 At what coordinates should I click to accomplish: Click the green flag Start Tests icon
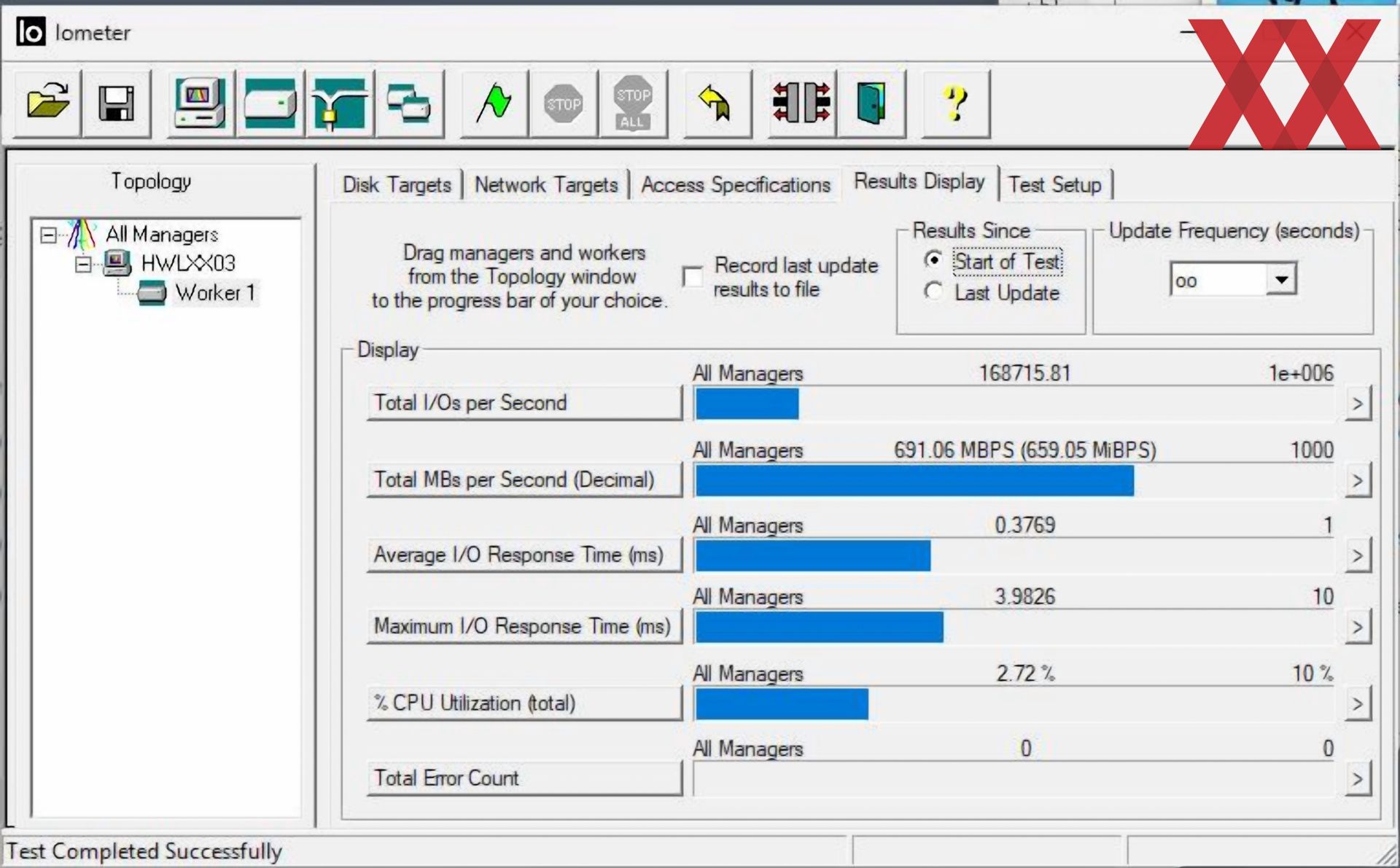click(x=494, y=103)
